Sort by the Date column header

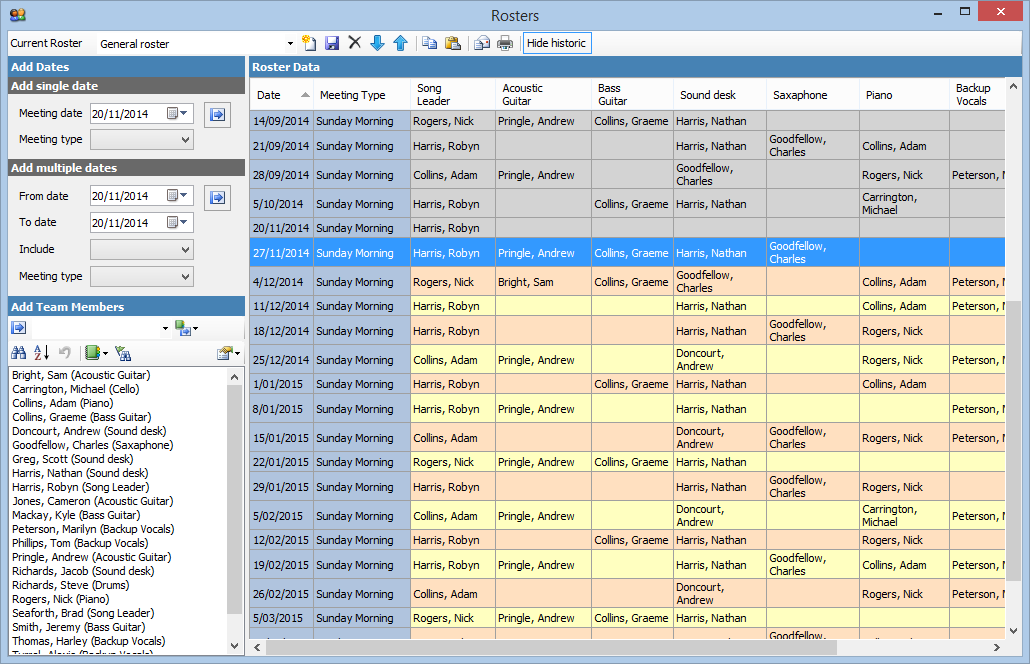[x=281, y=95]
